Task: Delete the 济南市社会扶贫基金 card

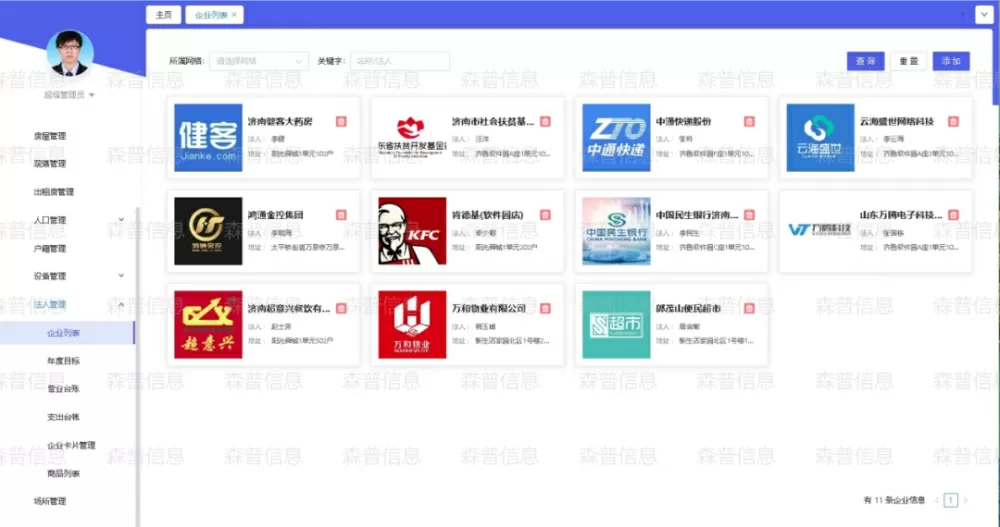Action: coord(545,121)
